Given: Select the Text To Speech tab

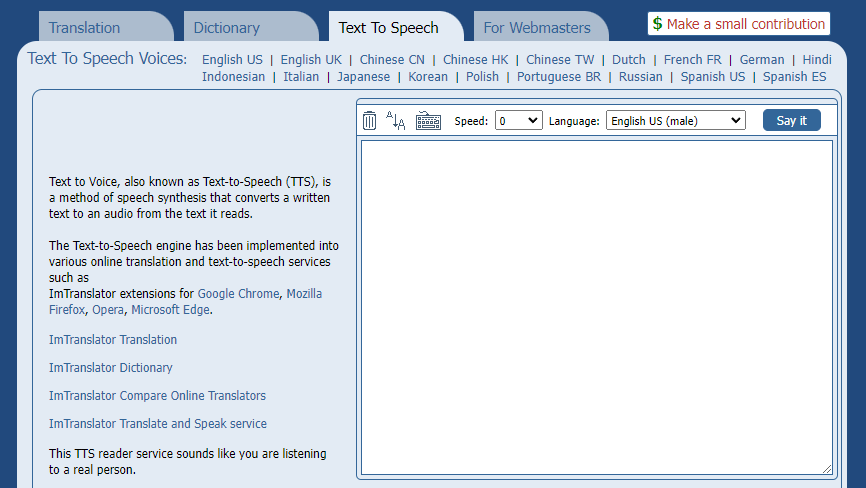Looking at the screenshot, I should coord(389,28).
